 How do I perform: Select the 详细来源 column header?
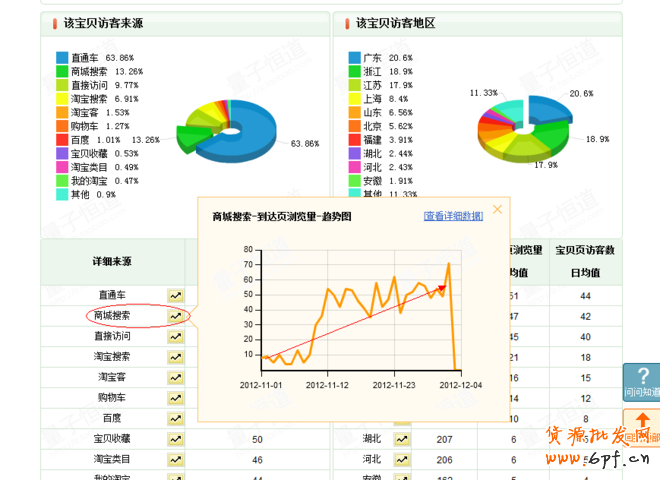112,261
